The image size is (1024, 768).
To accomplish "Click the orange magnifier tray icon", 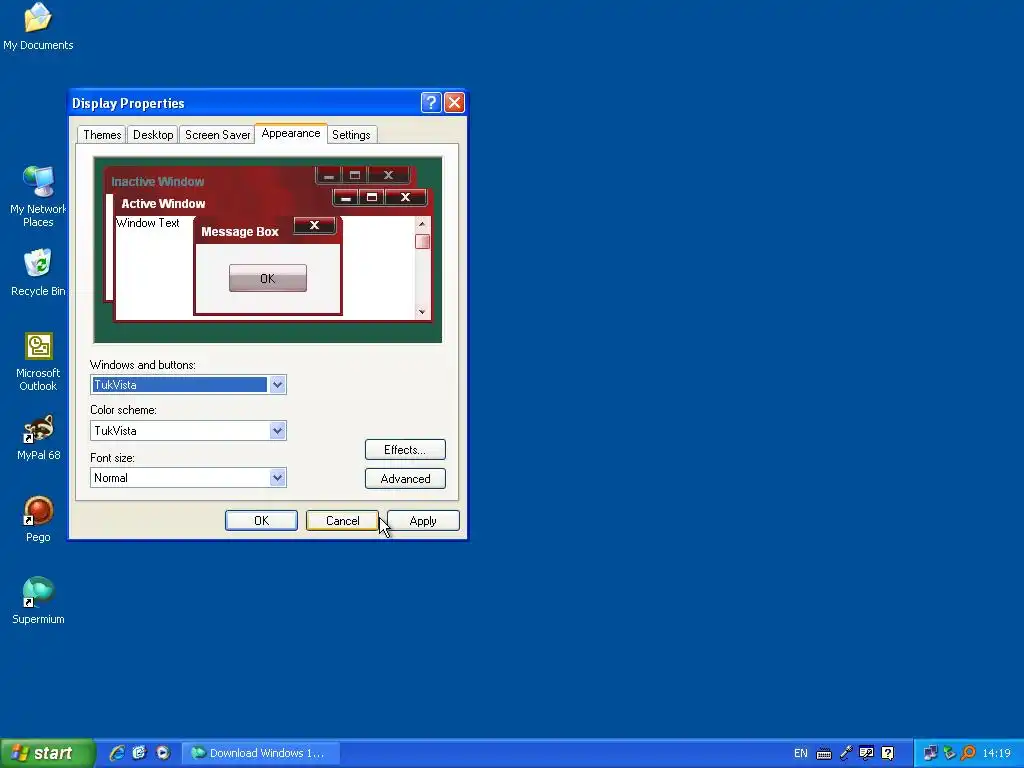I will coord(968,753).
